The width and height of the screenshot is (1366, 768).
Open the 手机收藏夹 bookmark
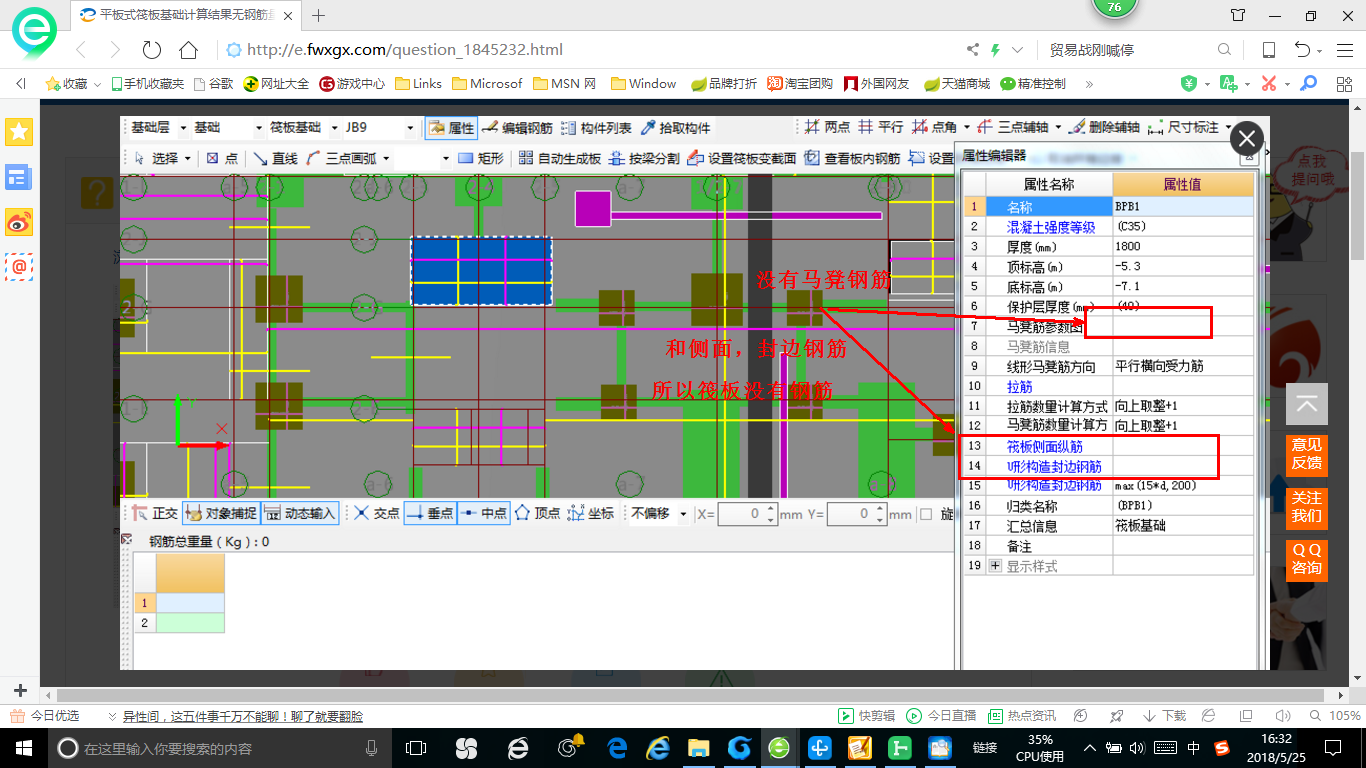pos(147,84)
